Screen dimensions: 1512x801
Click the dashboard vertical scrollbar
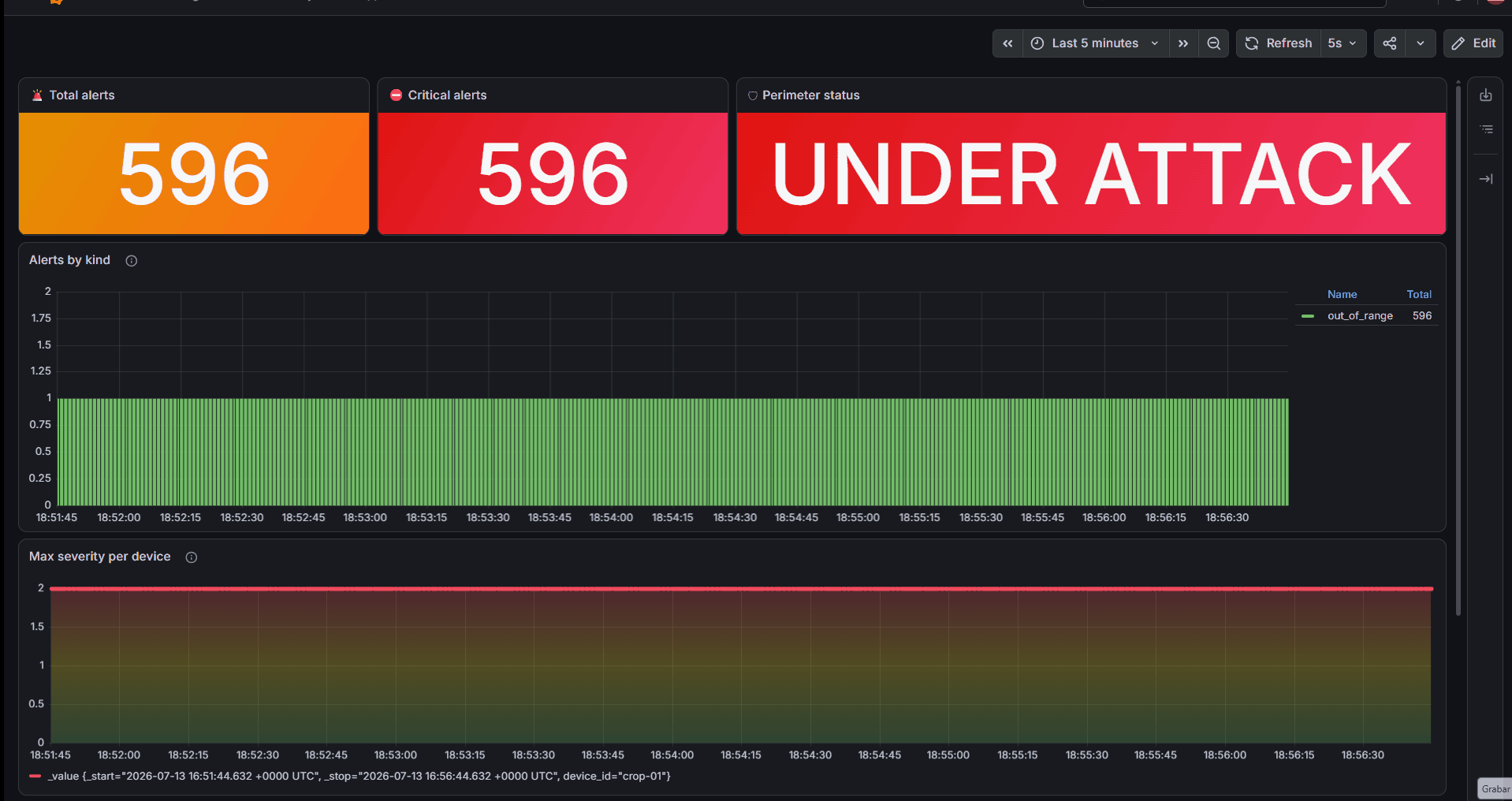coord(1458,351)
